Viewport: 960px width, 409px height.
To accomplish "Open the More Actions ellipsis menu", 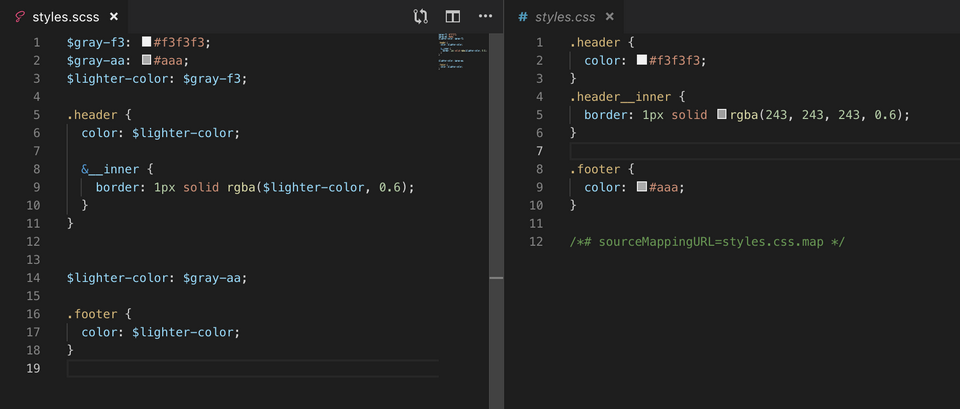I will (485, 17).
